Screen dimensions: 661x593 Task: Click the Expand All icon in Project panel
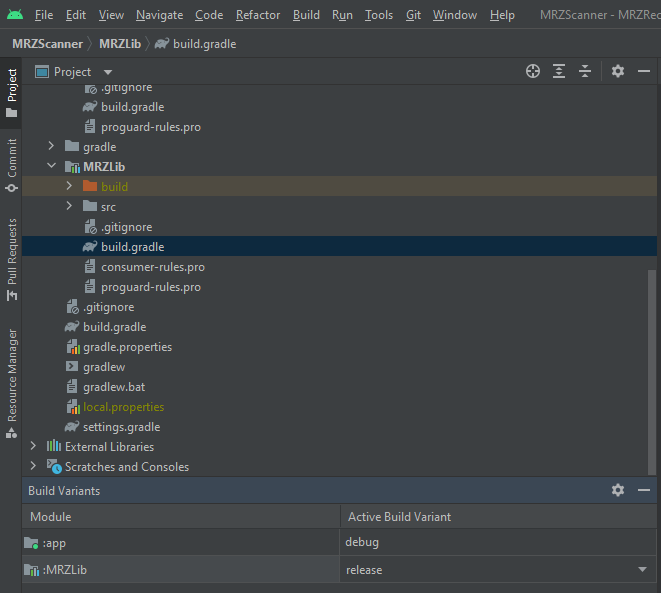point(559,71)
